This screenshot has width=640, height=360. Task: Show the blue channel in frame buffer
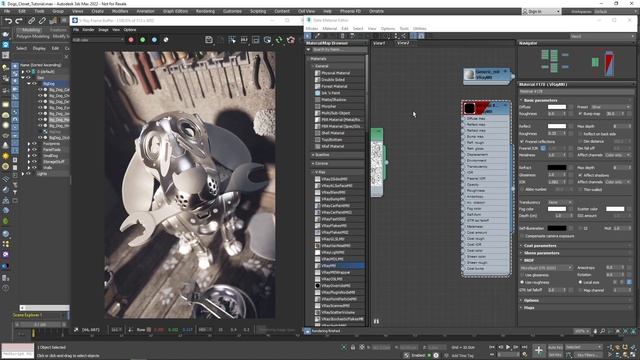pyautogui.click(x=154, y=40)
